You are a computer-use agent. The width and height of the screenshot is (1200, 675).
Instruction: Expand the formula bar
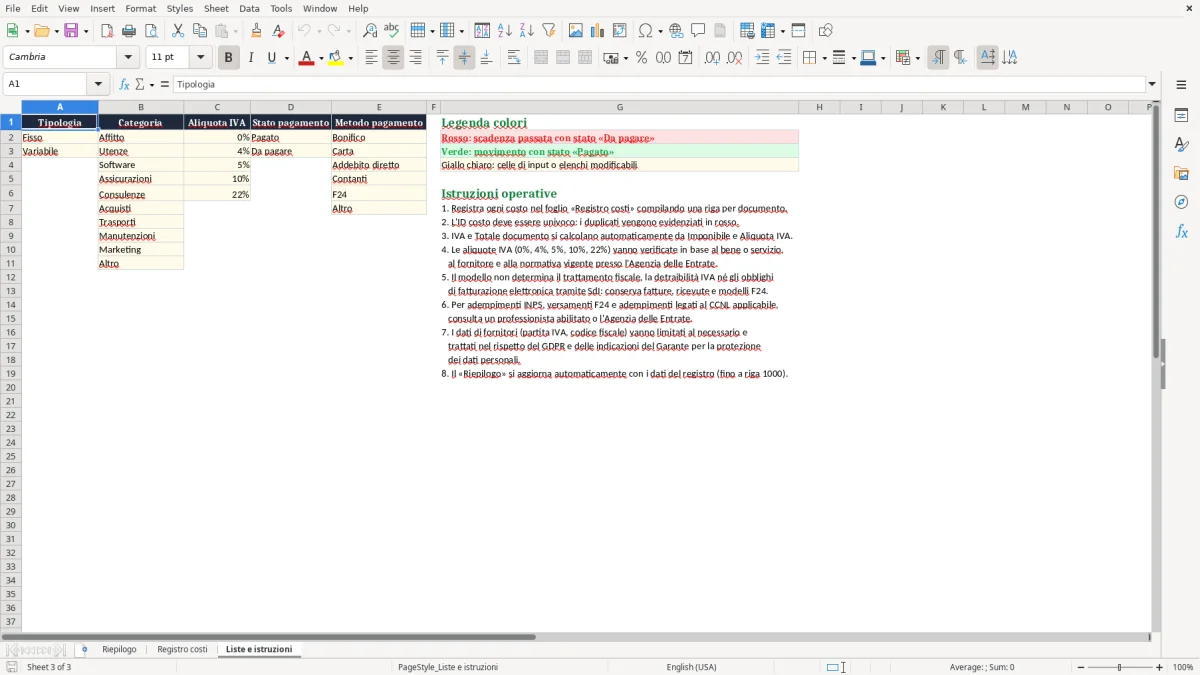1152,85
